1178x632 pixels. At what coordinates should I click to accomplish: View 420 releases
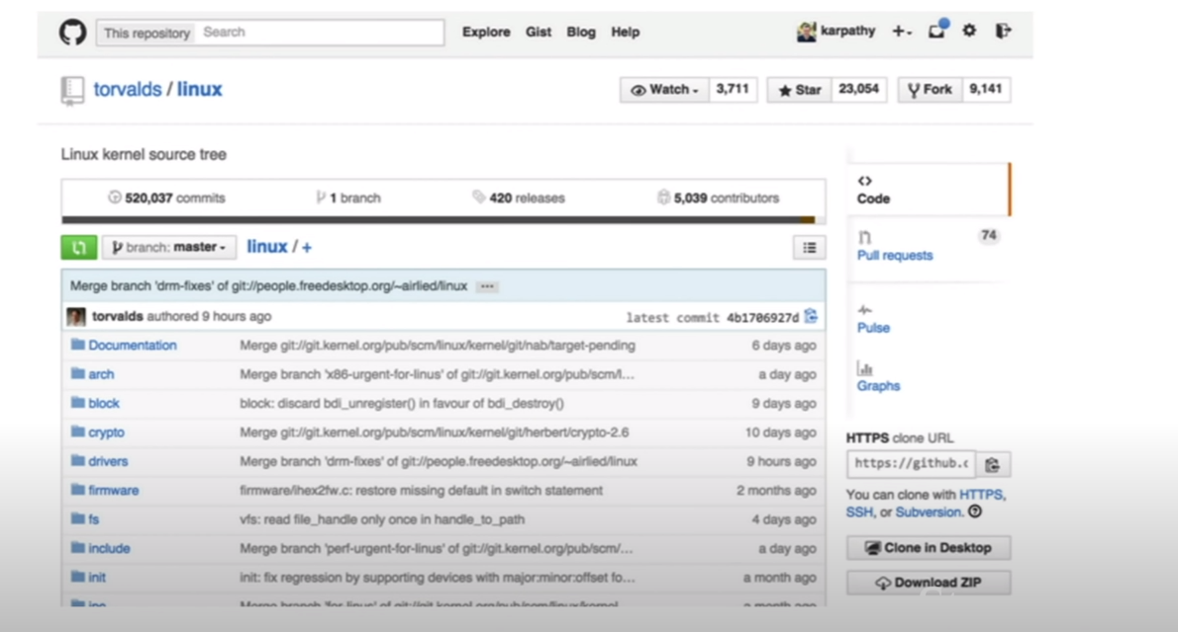point(518,198)
